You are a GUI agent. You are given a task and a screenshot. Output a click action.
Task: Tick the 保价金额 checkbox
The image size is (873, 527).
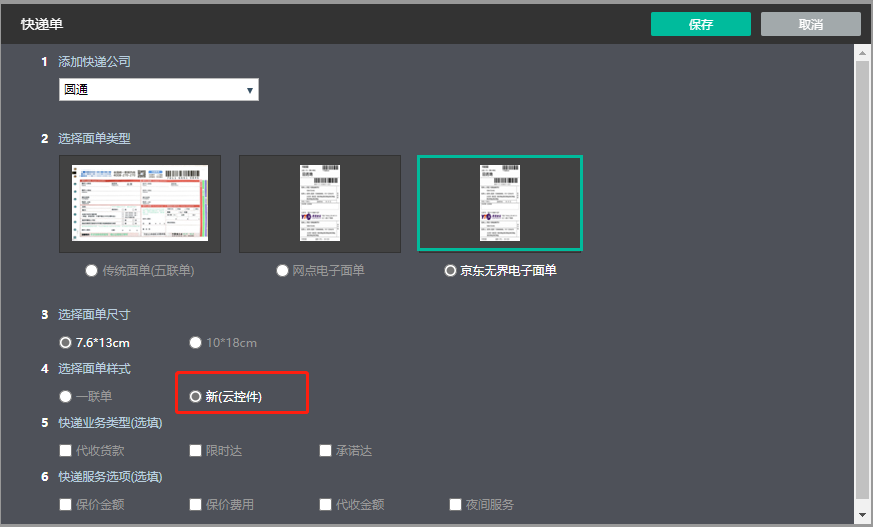65,504
